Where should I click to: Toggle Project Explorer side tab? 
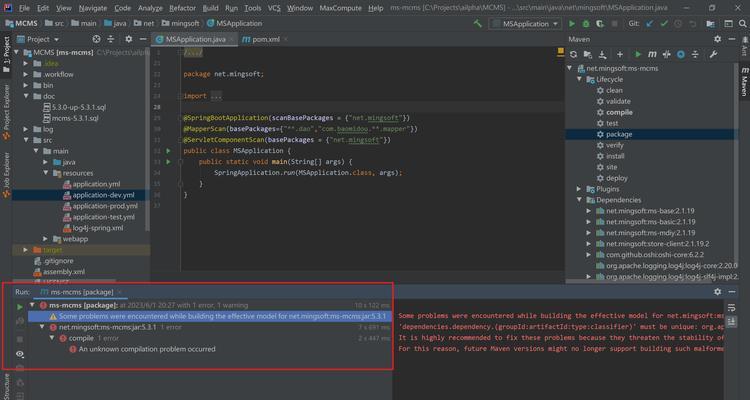click(x=6, y=111)
